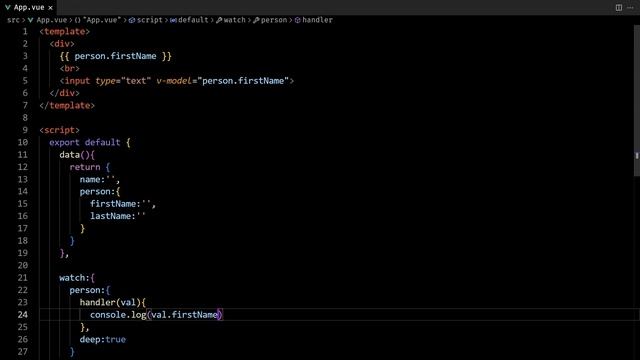Click 'person:{' on line 14

(x=100, y=191)
